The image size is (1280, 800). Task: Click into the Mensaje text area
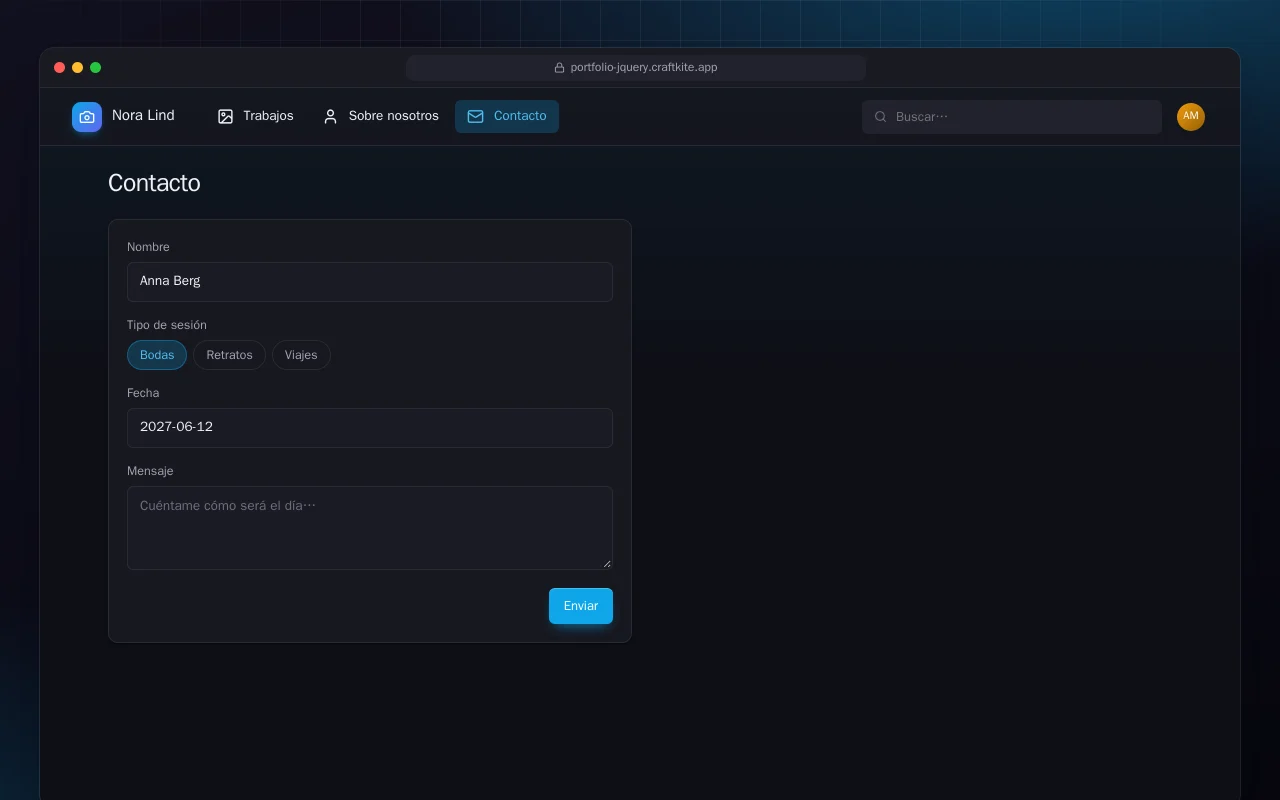click(370, 528)
